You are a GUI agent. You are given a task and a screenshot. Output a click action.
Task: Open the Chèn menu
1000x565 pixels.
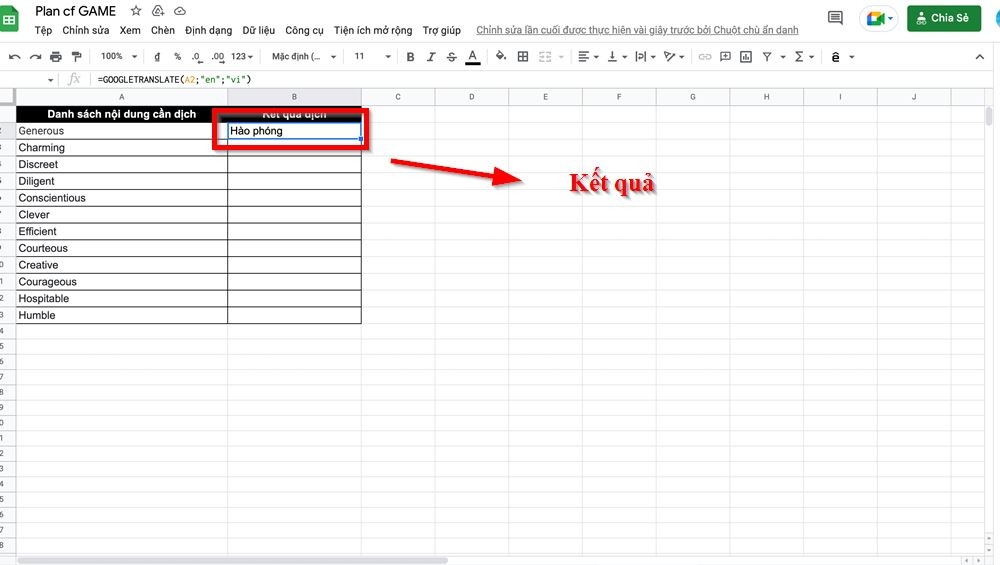(x=163, y=30)
